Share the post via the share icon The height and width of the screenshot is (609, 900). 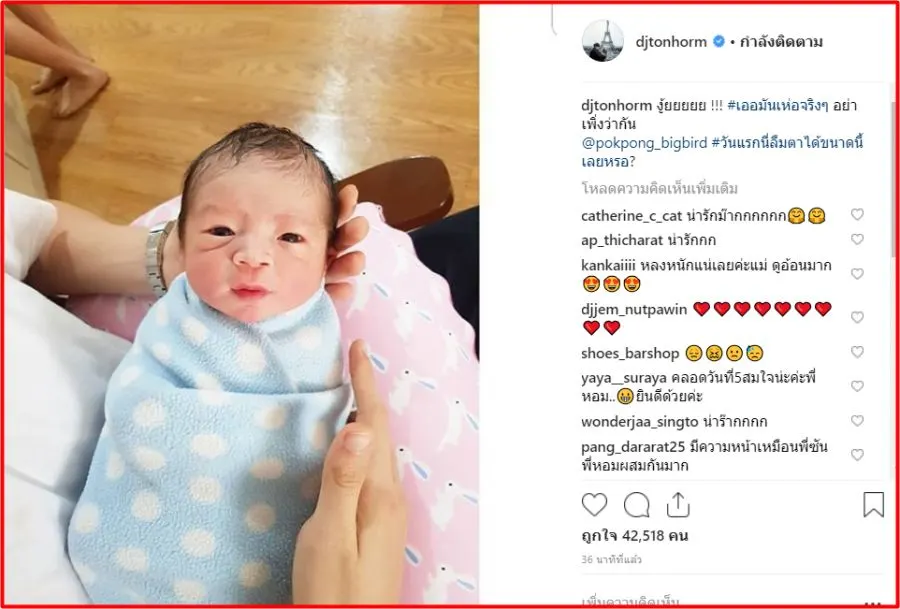(678, 506)
